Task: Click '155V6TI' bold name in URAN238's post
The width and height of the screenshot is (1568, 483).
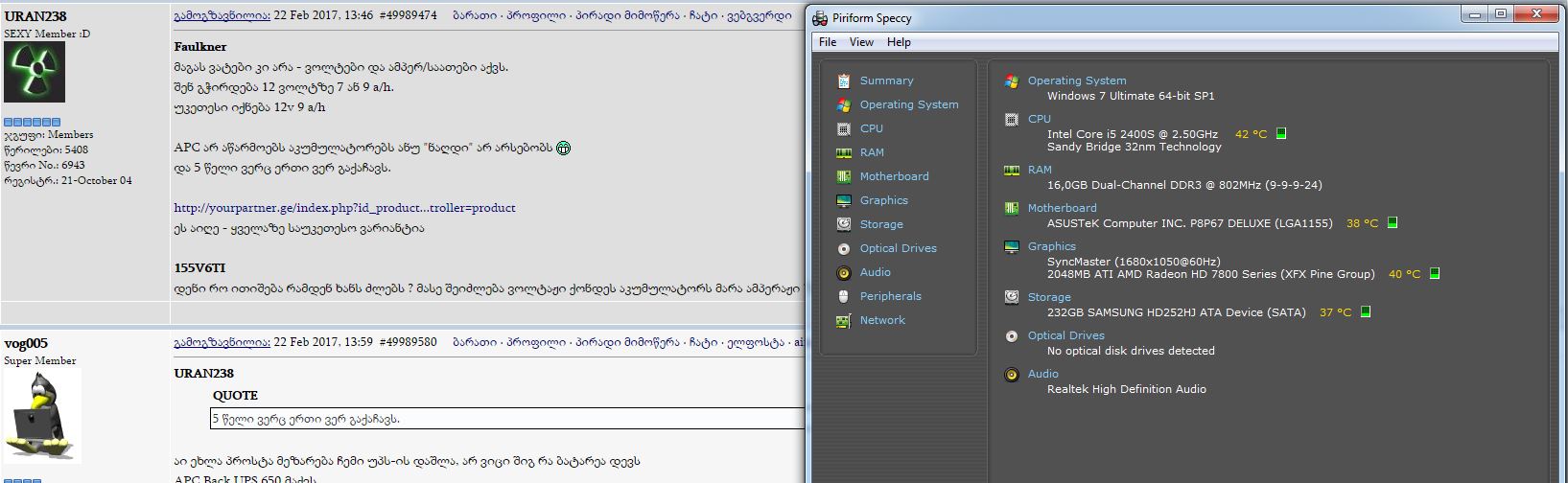Action: point(199,268)
